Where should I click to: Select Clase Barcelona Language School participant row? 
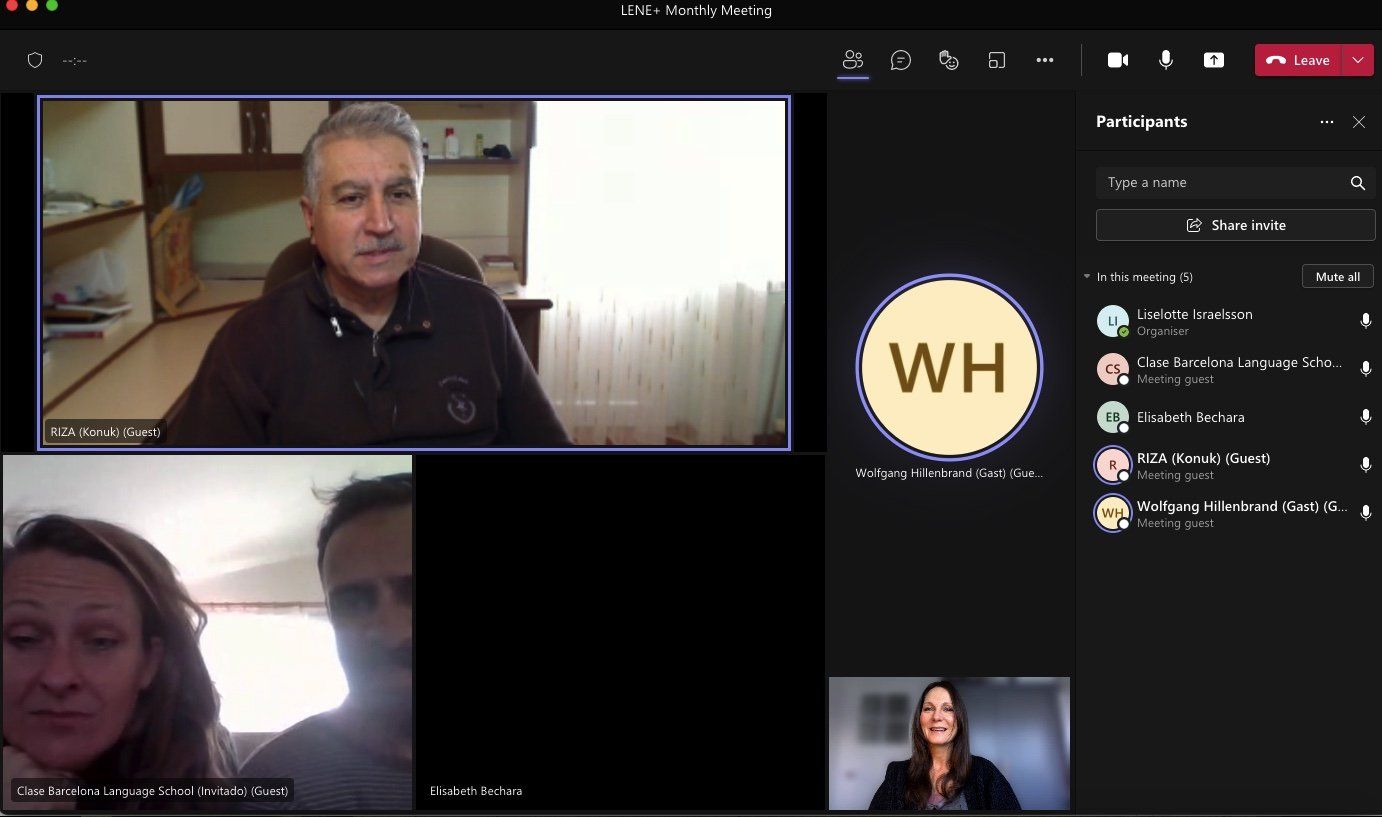(1229, 369)
